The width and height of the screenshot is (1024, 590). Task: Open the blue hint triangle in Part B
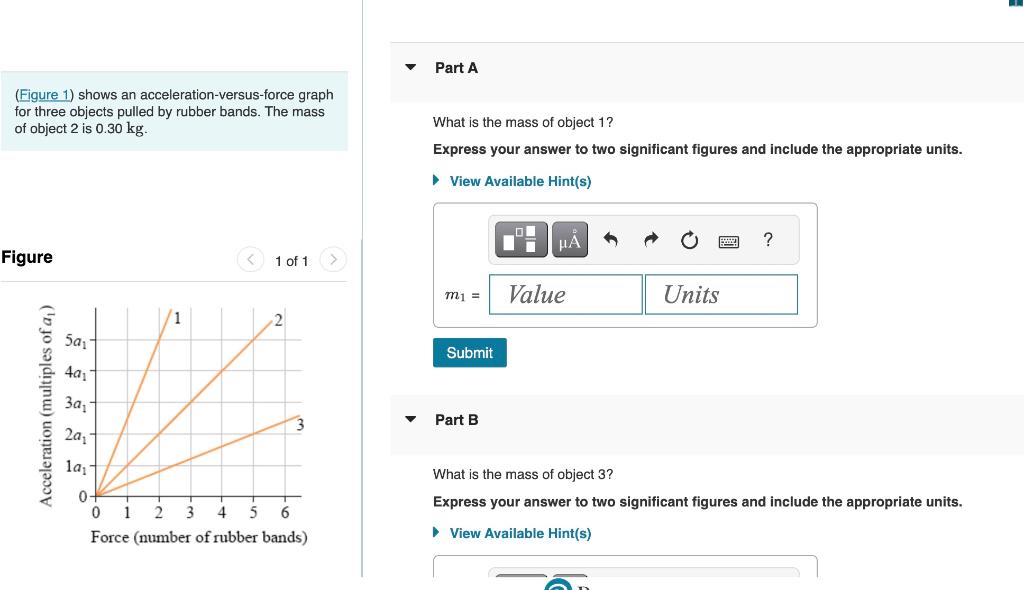(436, 533)
